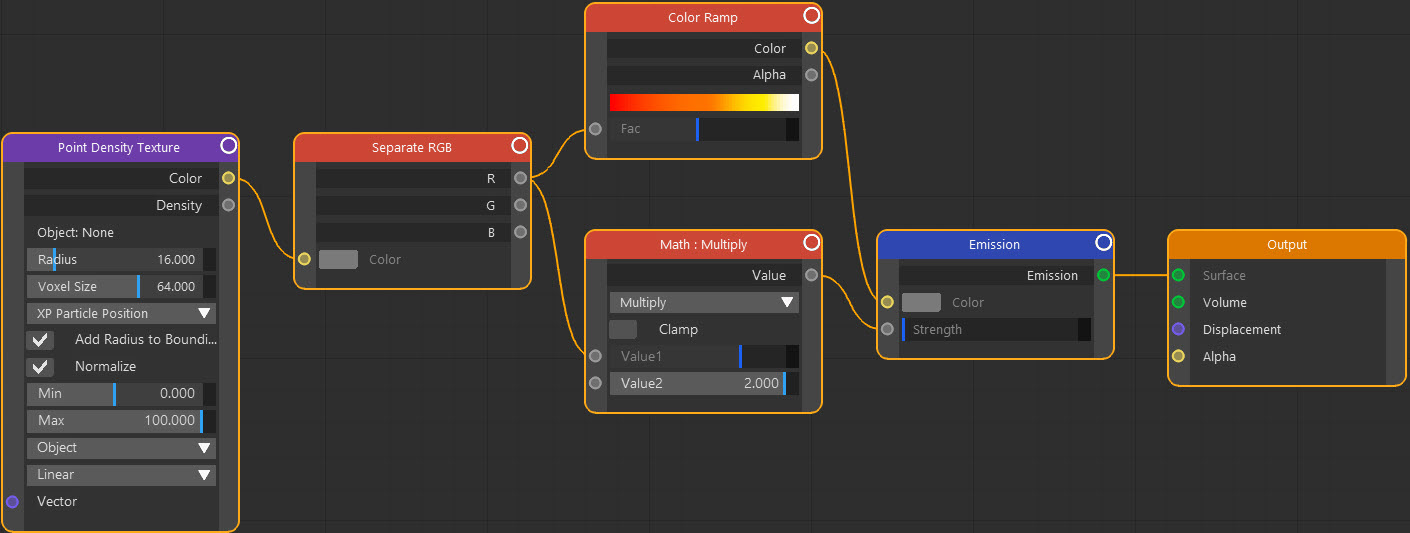The image size is (1410, 533).
Task: Click the Color Ramp gradient bar
Action: click(704, 102)
